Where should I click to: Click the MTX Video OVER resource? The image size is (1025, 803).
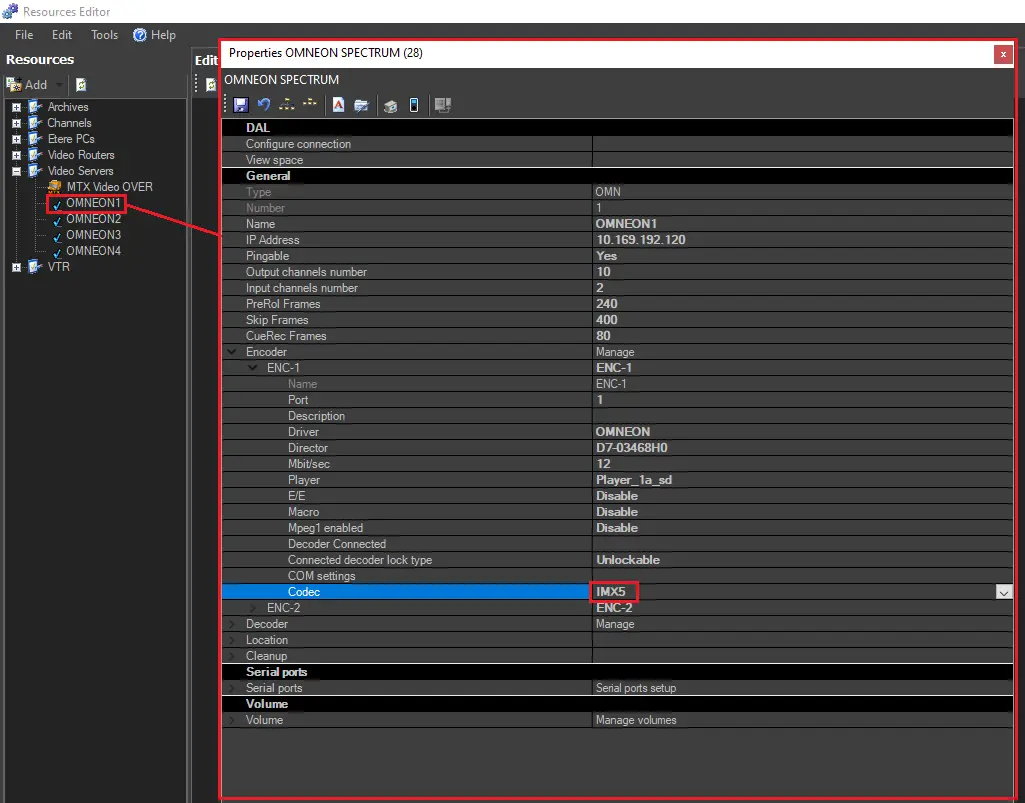(x=108, y=187)
